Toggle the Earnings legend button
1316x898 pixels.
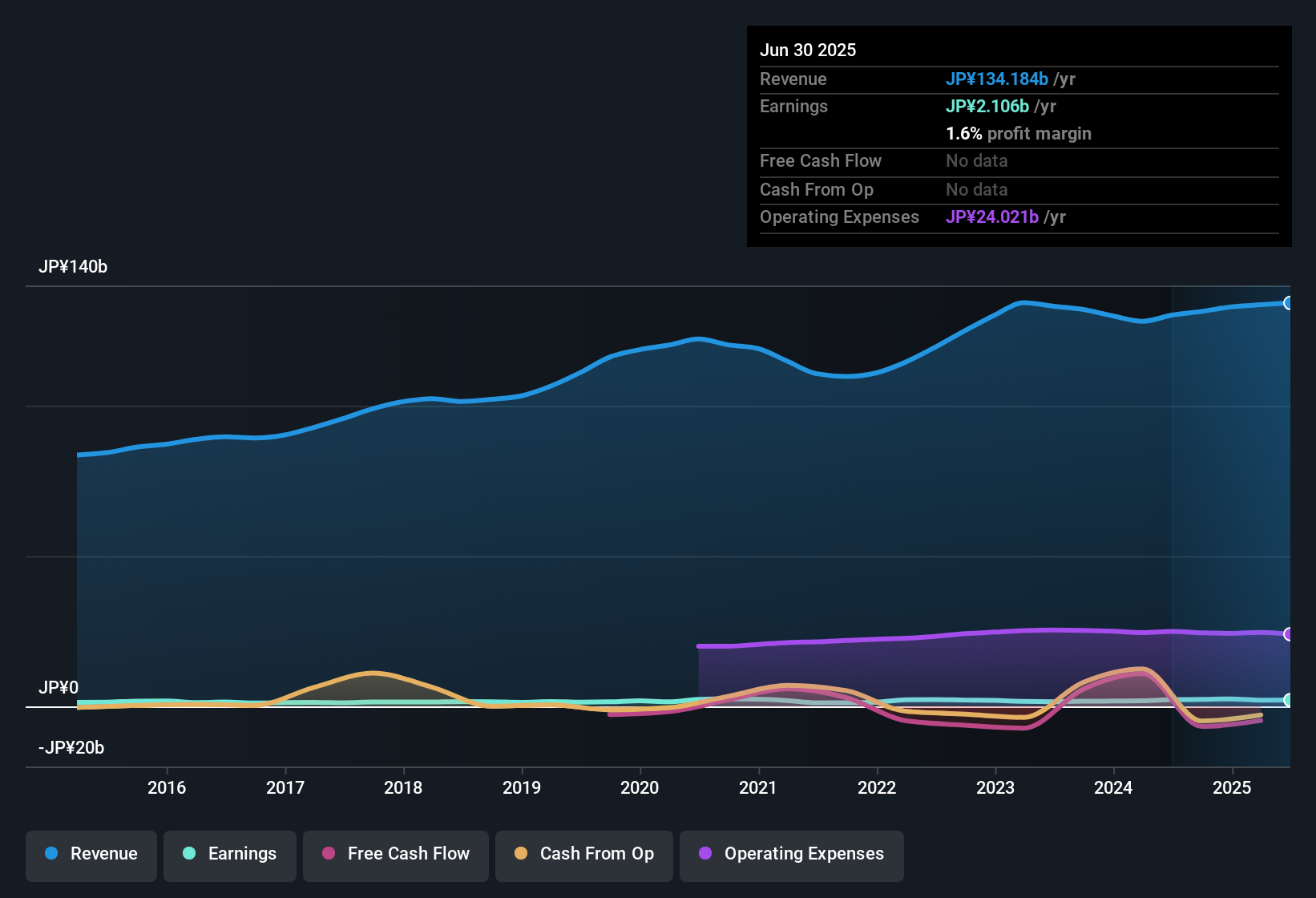click(x=230, y=856)
